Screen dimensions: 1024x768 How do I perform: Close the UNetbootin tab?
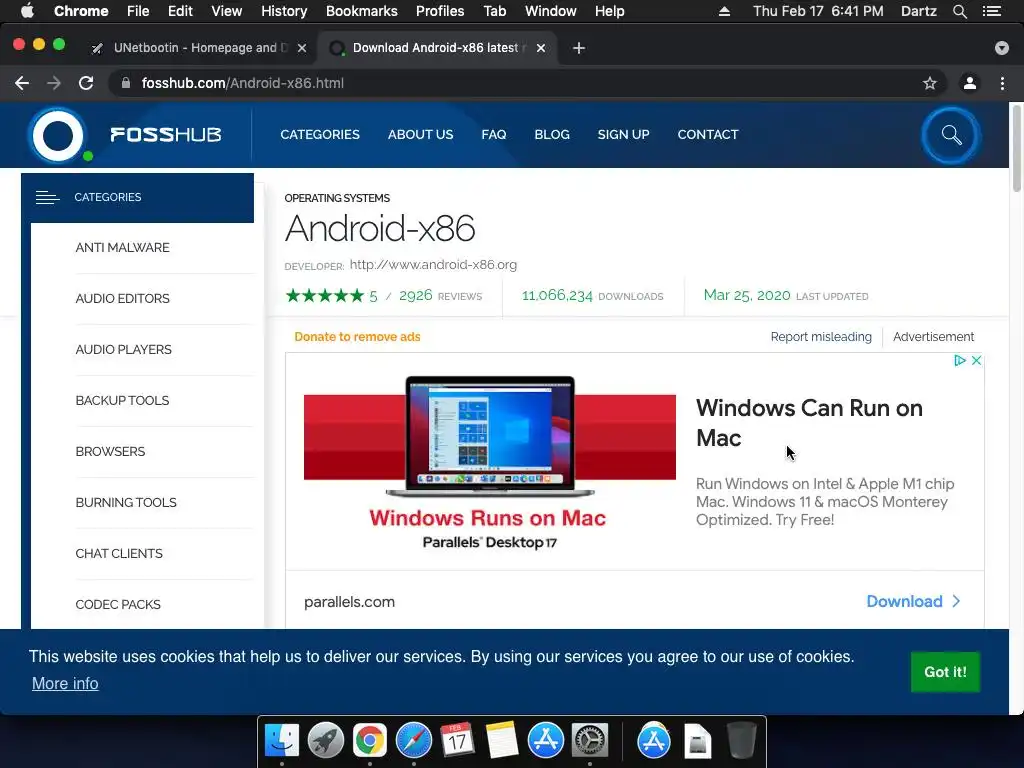[302, 48]
